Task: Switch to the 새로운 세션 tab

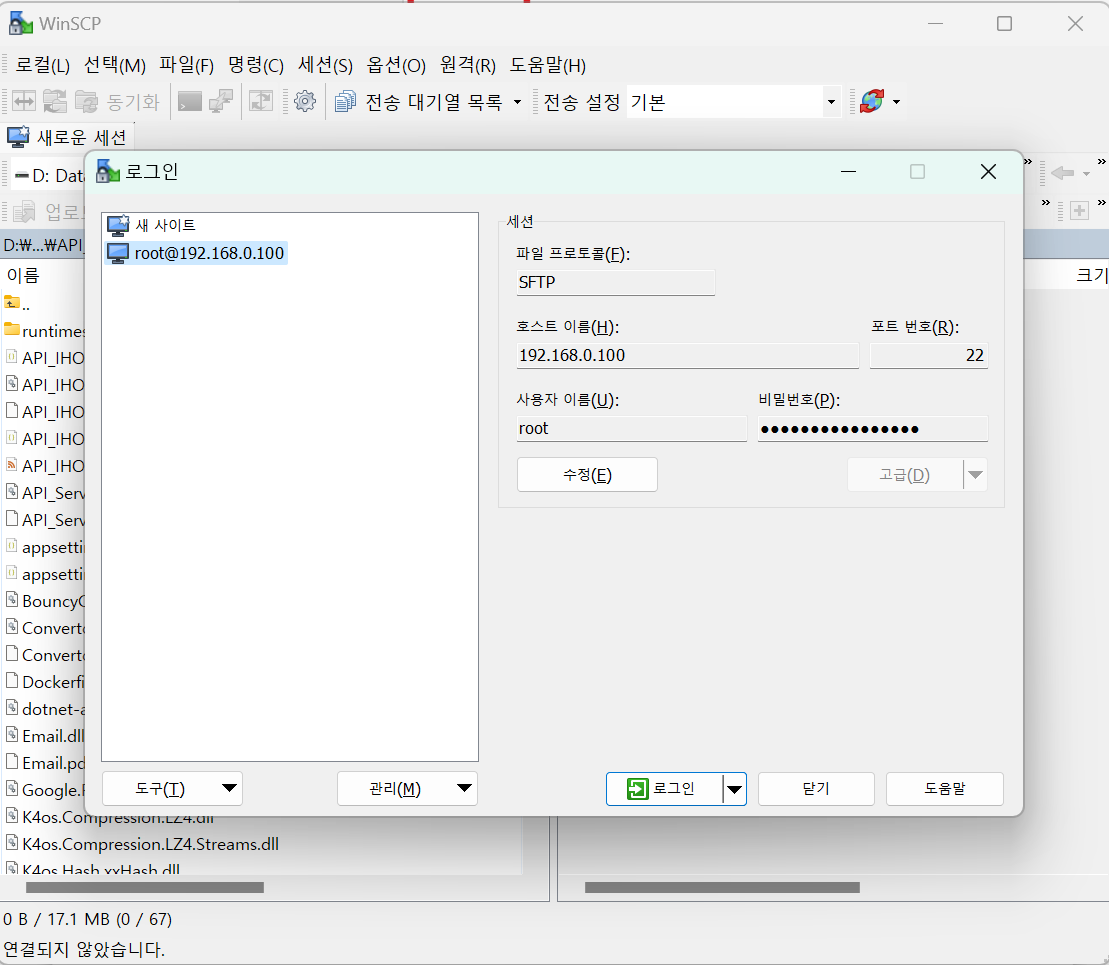Action: coord(68,137)
